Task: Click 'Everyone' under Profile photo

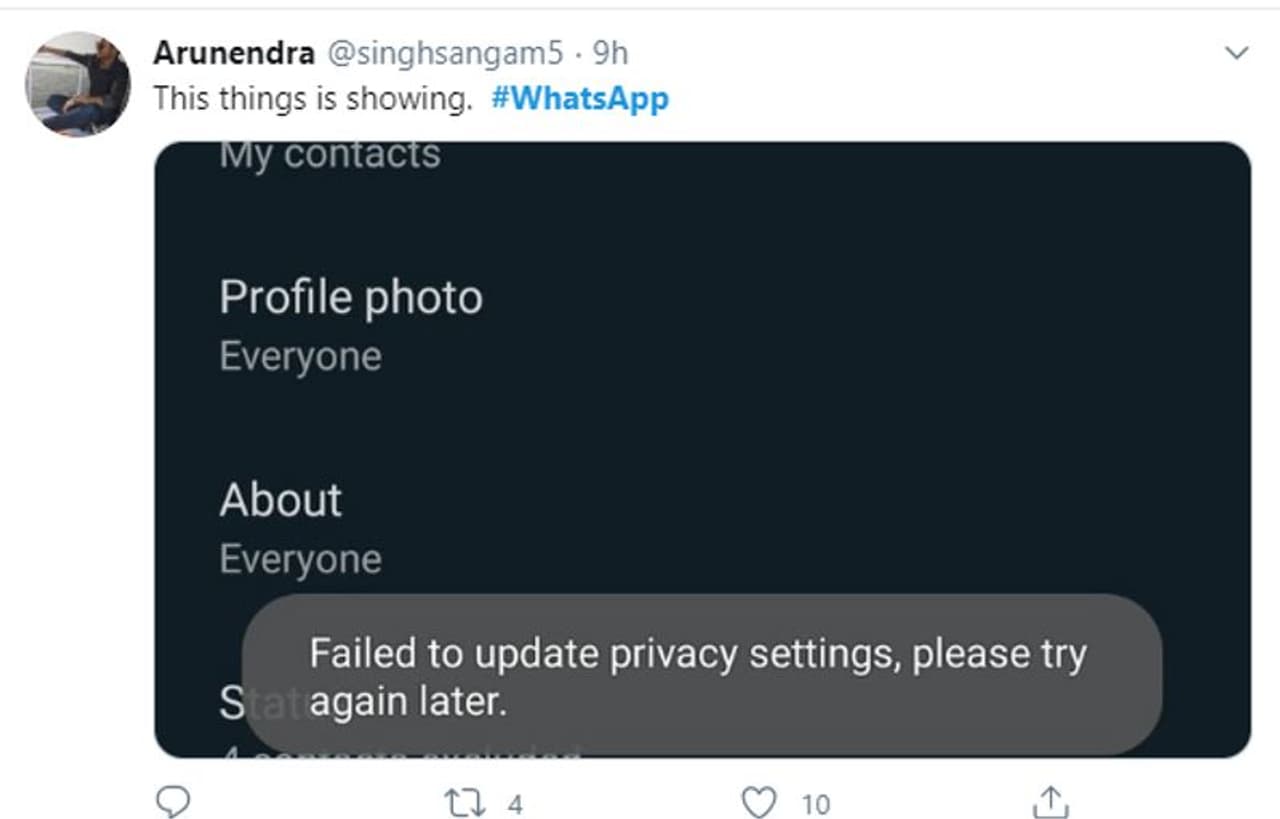Action: tap(300, 357)
